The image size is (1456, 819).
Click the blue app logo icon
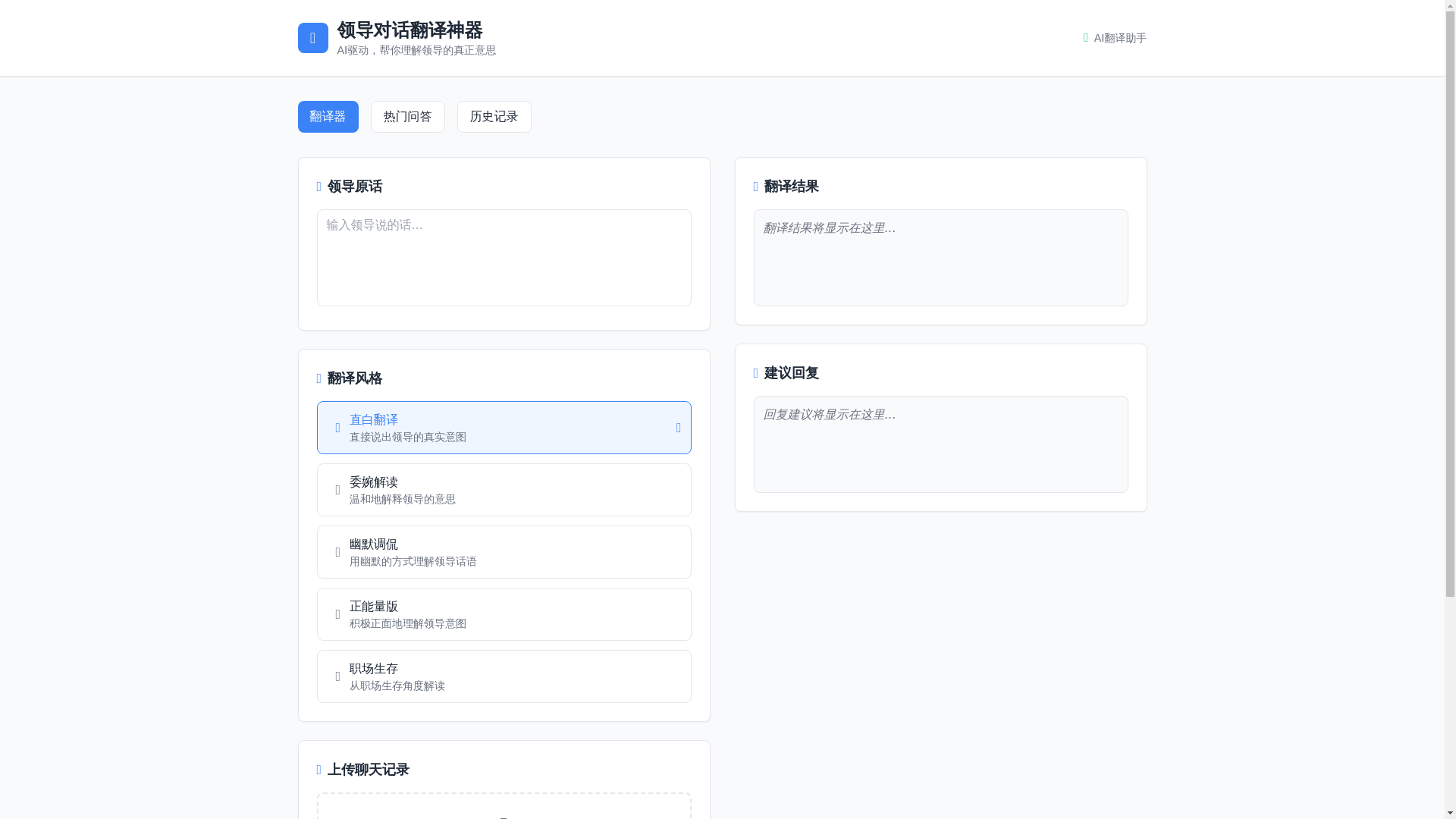click(x=312, y=38)
